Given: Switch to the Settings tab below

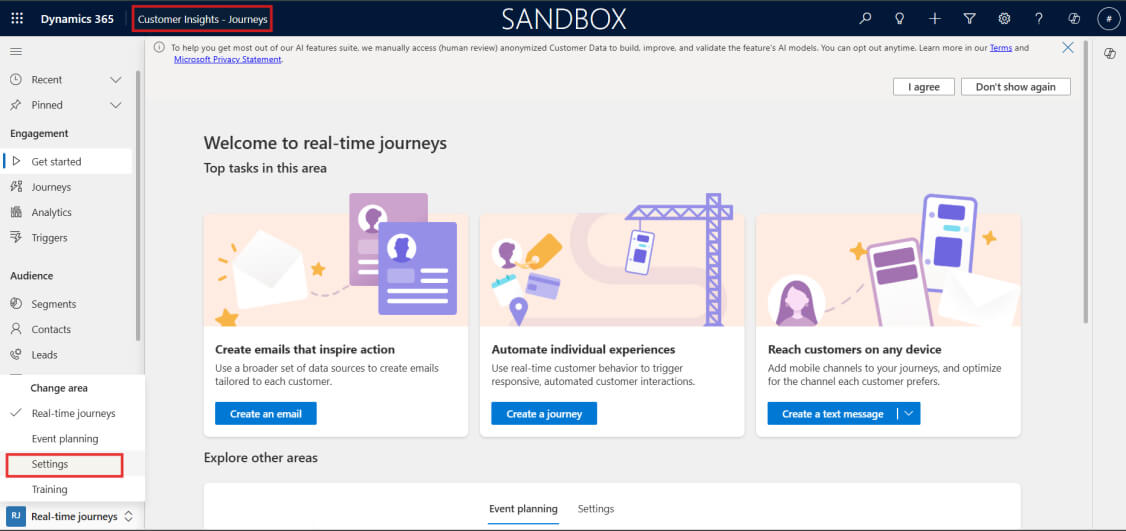Looking at the screenshot, I should [x=596, y=509].
